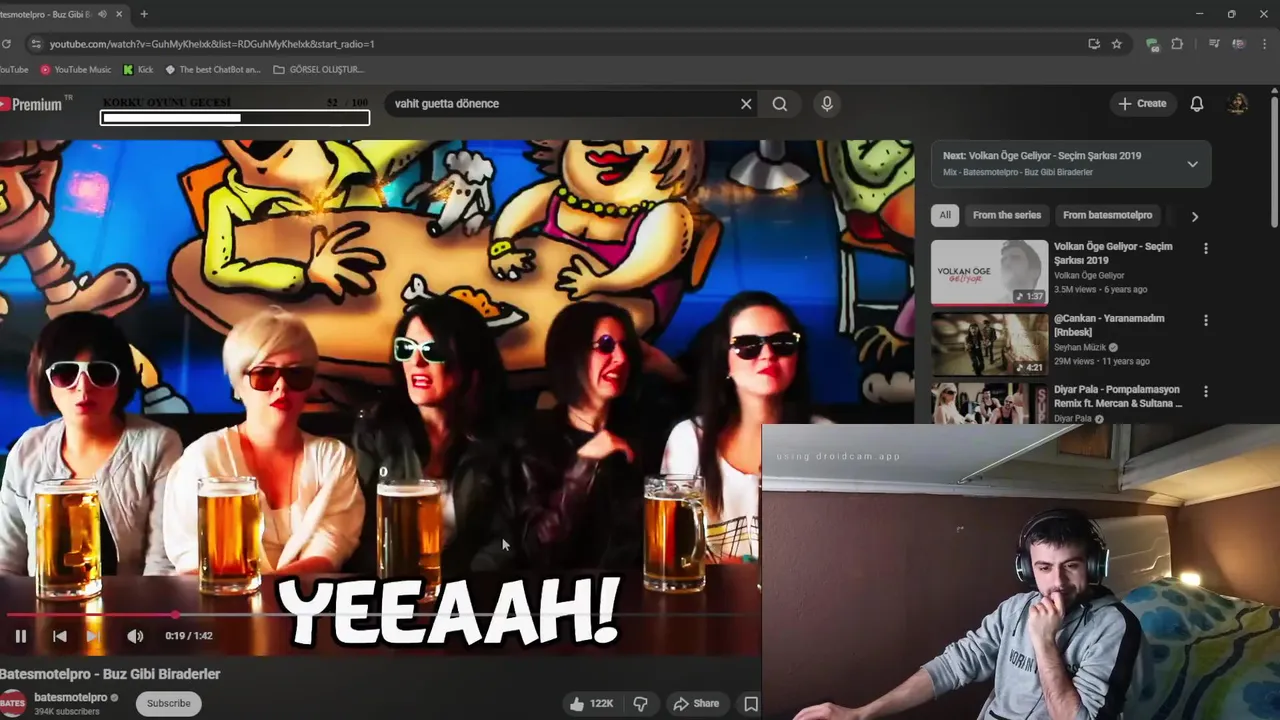This screenshot has width=1280, height=720.
Task: Click the browser address bar URL
Action: [212, 44]
